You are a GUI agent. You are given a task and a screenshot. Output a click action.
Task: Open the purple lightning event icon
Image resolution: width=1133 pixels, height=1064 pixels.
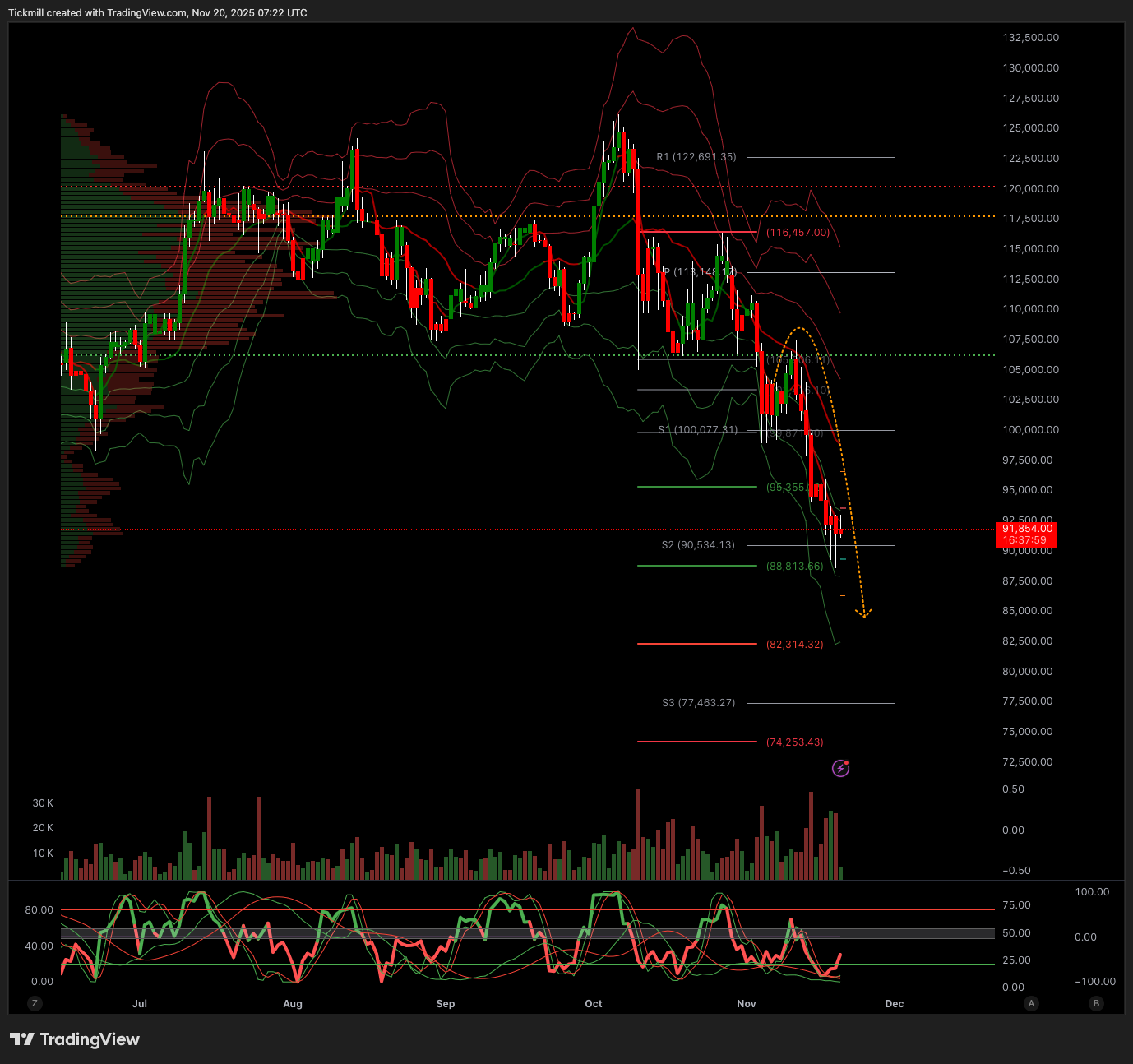coord(840,768)
